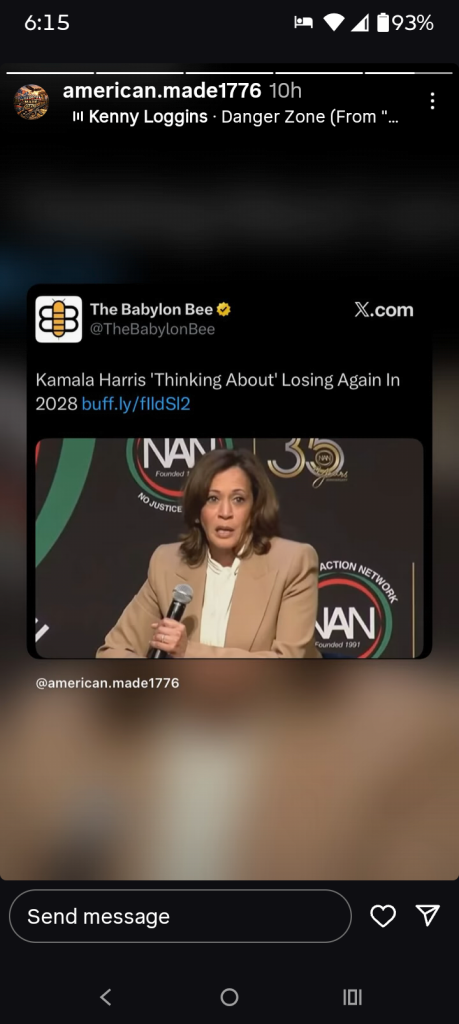Tap the embedded tweet photo thumbnail
This screenshot has height=1024, width=459.
point(229,548)
